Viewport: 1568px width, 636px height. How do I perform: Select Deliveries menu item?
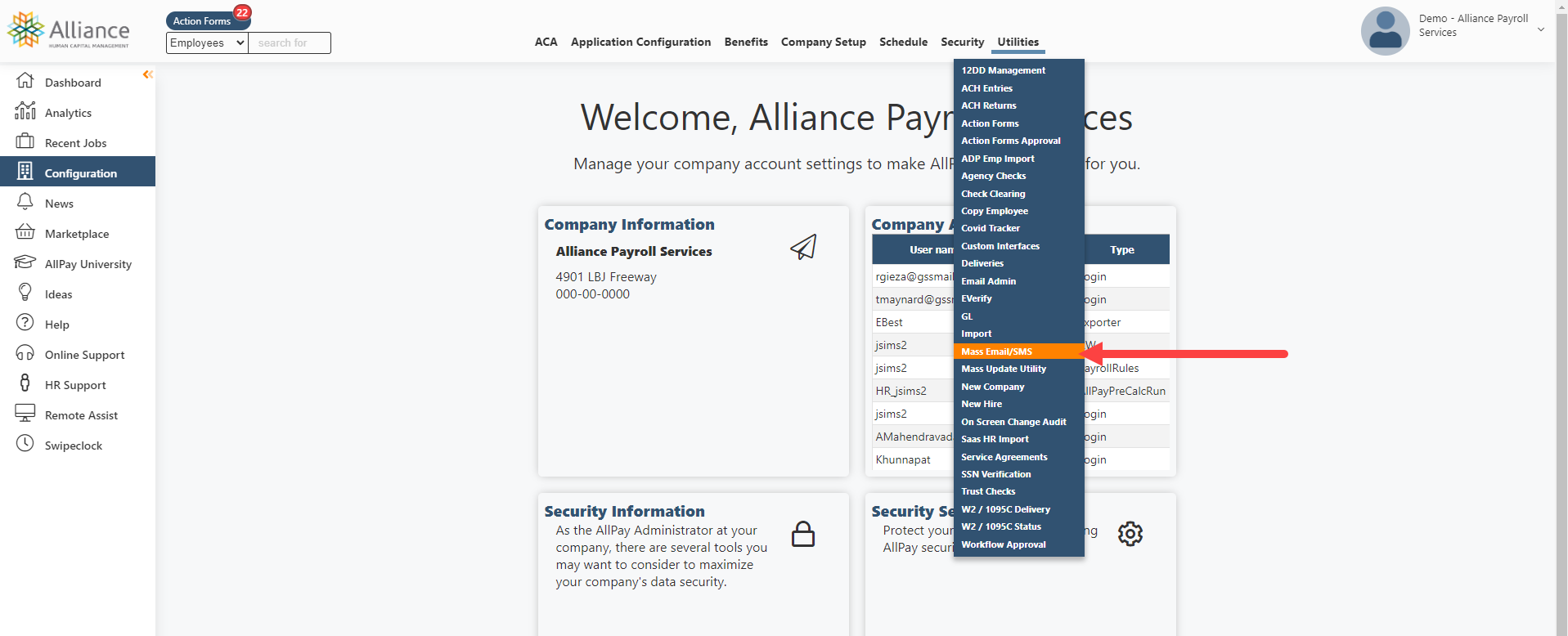(1019, 263)
